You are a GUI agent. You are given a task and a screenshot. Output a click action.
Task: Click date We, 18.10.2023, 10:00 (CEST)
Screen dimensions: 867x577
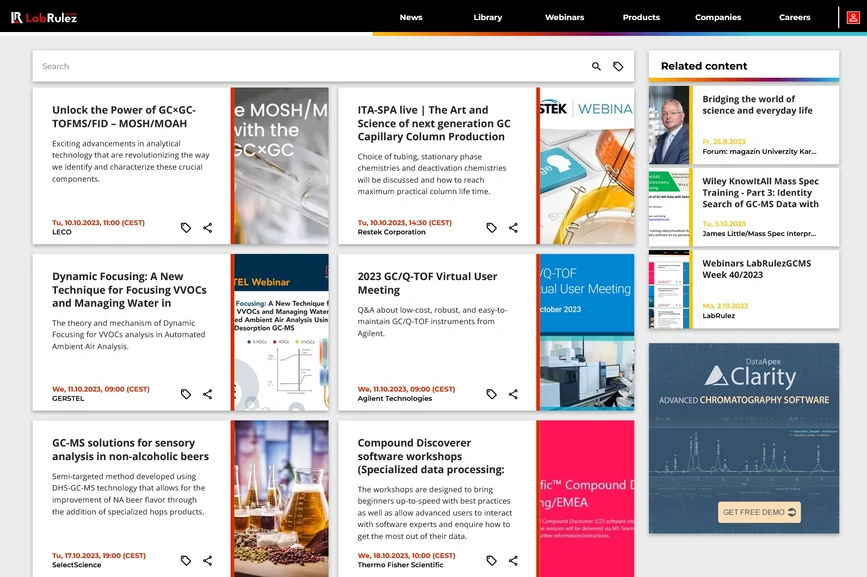click(x=406, y=555)
